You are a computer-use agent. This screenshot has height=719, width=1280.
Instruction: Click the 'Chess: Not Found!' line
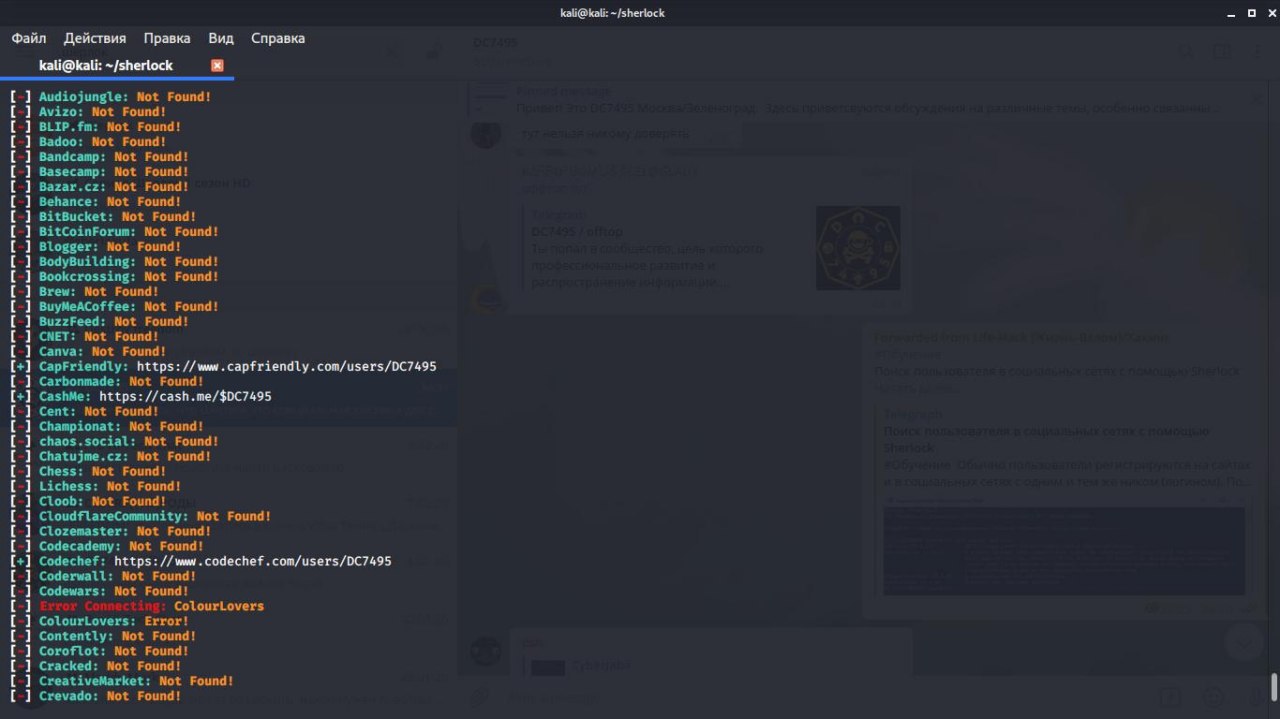tap(88, 471)
